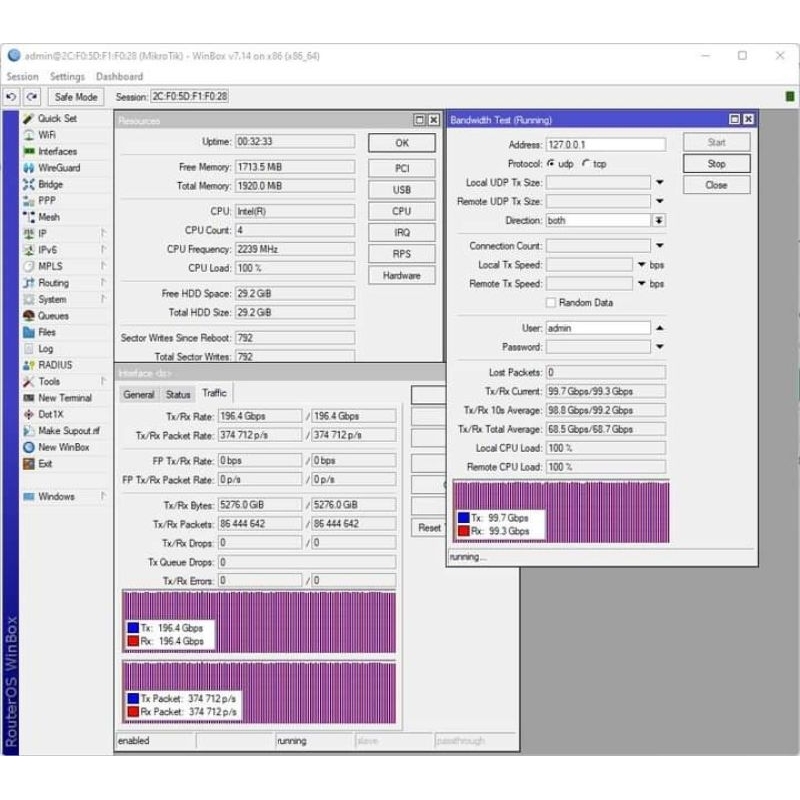Open the RADIUS sidebar item
Viewport: 800px width, 800px height.
pos(55,365)
